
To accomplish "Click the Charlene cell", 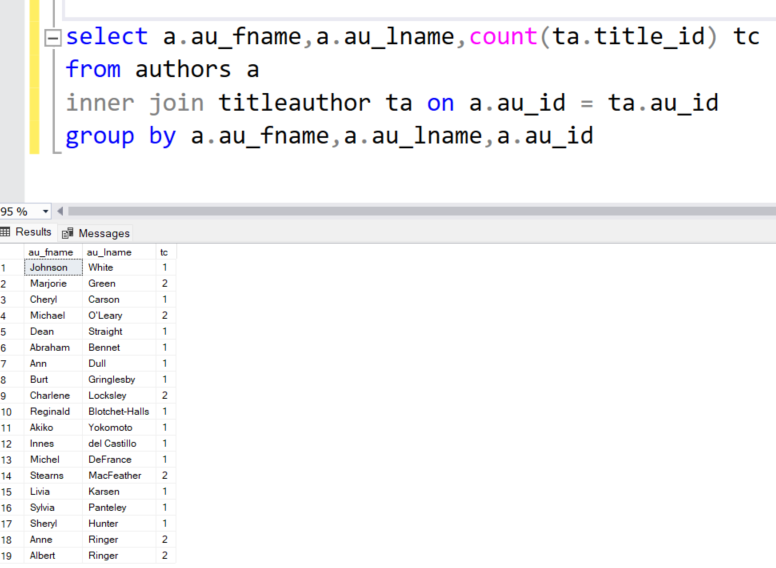I will point(53,395).
